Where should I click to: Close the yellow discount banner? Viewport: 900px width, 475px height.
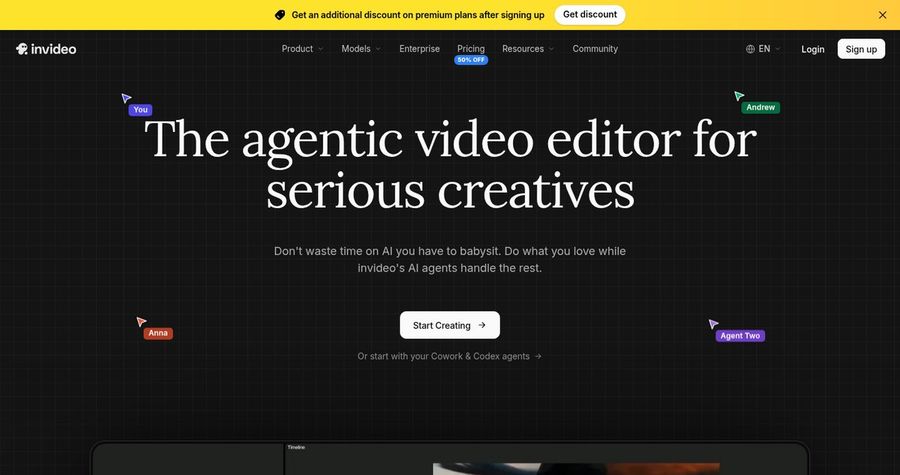point(882,15)
